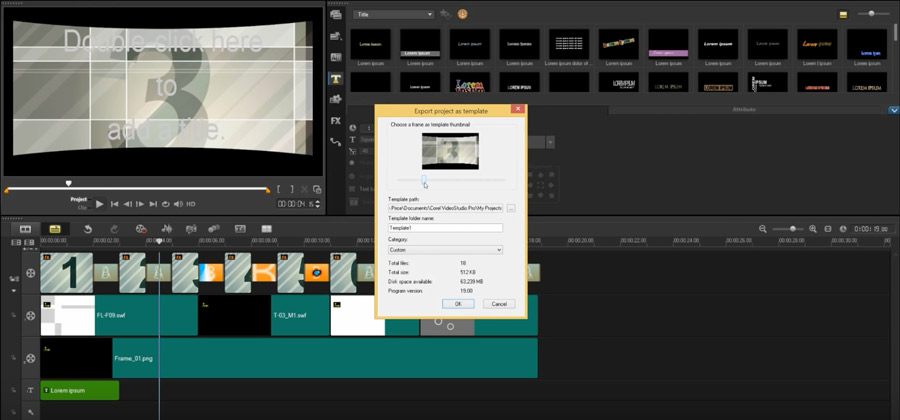Click zoom out magnifier on timeline
Viewport: 900px width, 420px height.
point(763,229)
